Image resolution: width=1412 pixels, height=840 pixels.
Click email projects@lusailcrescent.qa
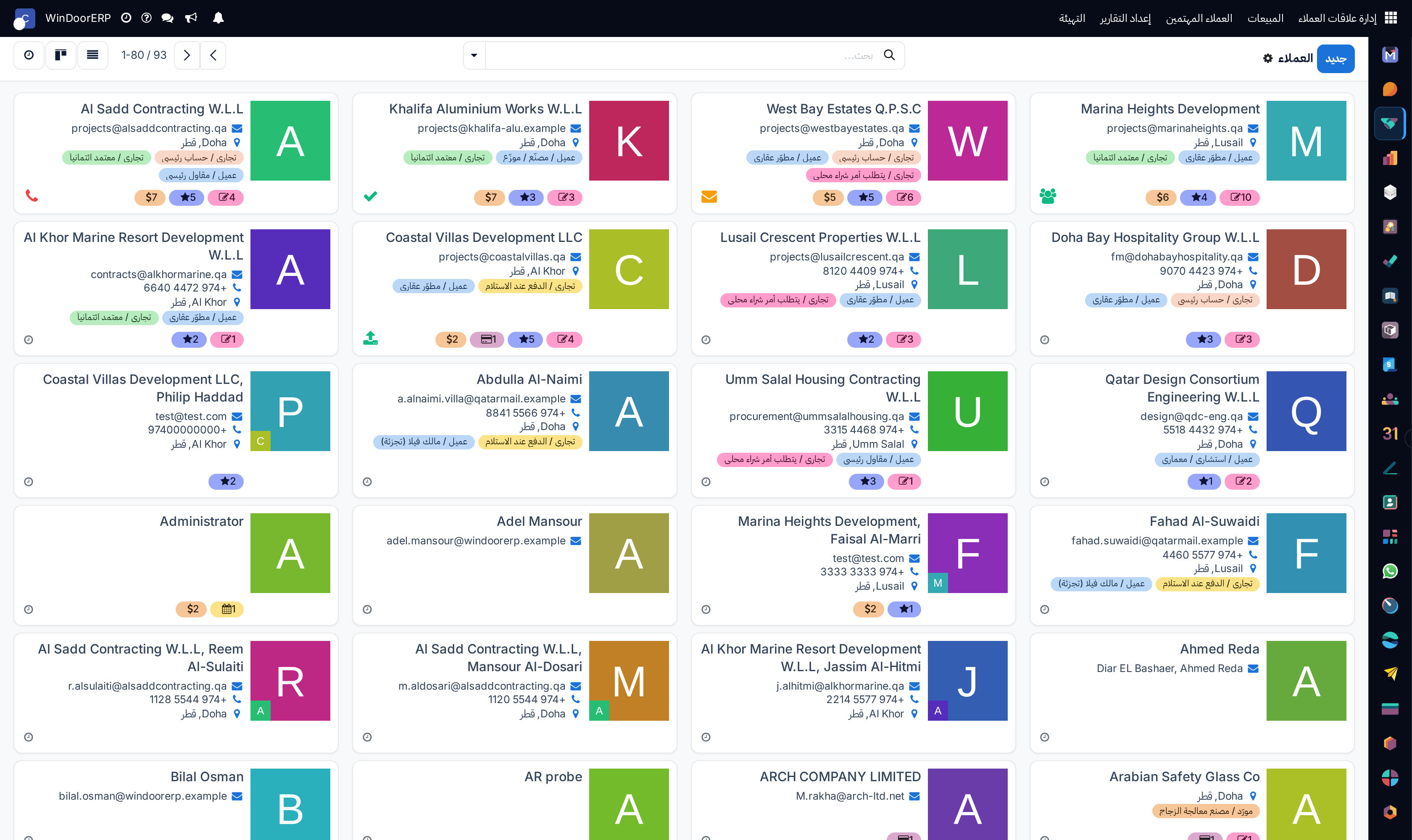point(837,257)
